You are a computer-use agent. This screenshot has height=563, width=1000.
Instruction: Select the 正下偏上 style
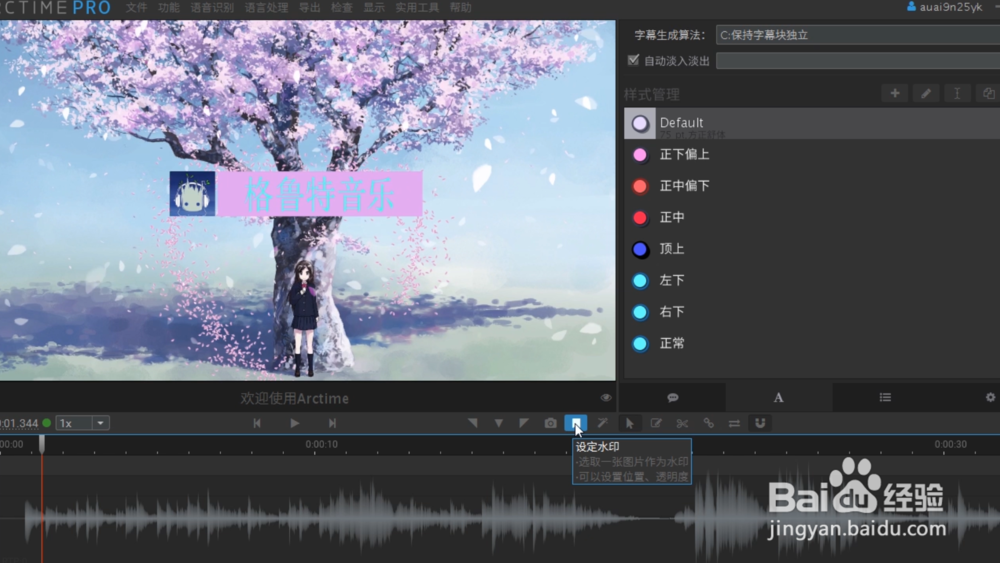tap(684, 154)
